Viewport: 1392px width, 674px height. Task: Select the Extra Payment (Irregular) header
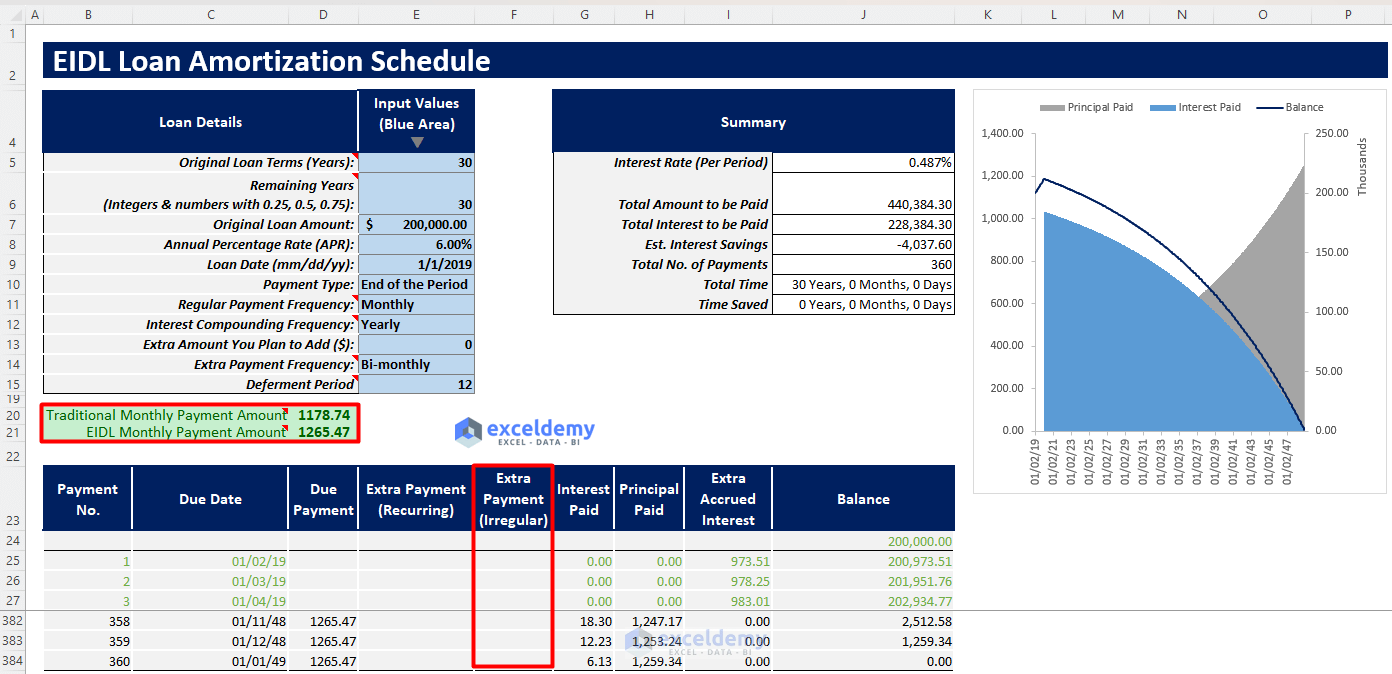tap(513, 499)
